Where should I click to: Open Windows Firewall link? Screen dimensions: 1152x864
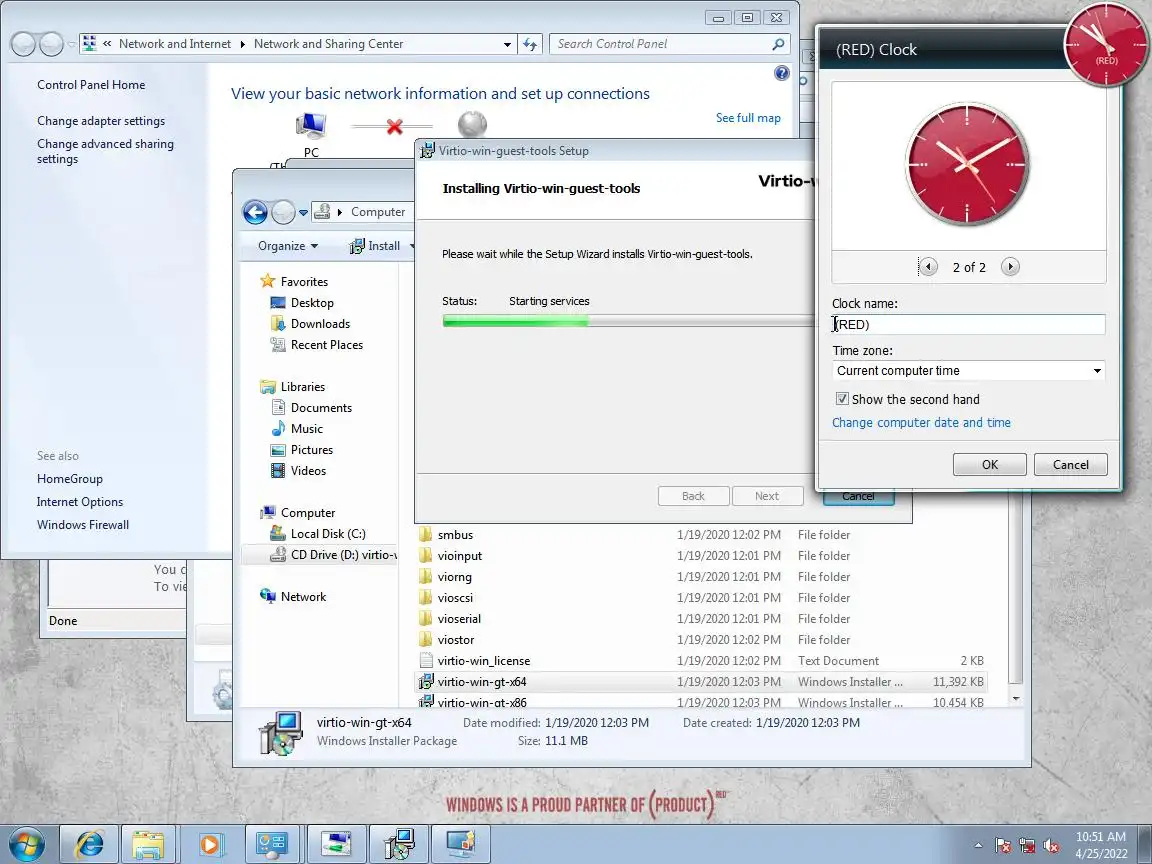click(x=83, y=525)
